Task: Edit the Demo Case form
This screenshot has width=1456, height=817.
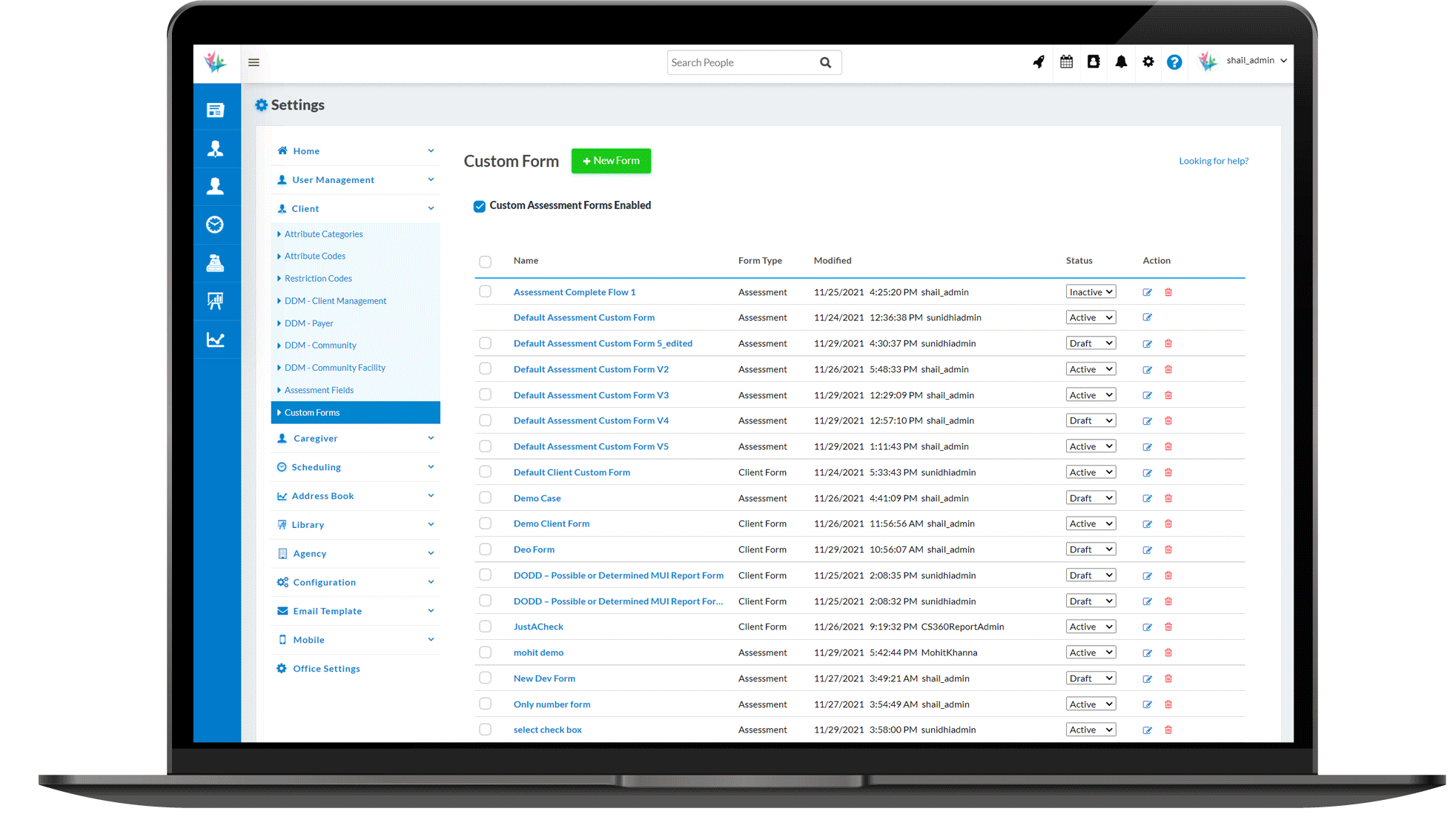Action: pos(1147,499)
